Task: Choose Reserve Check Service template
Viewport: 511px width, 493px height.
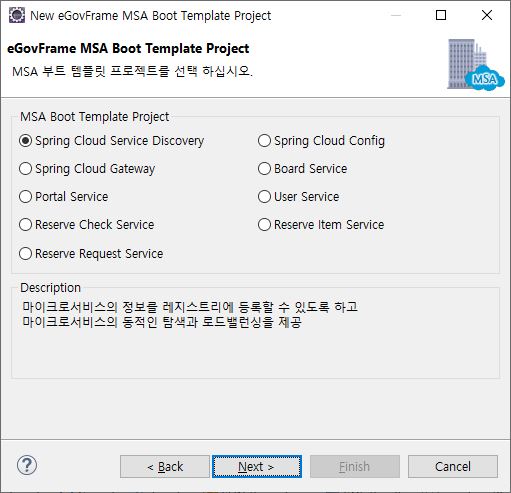Action: pyautogui.click(x=87, y=225)
